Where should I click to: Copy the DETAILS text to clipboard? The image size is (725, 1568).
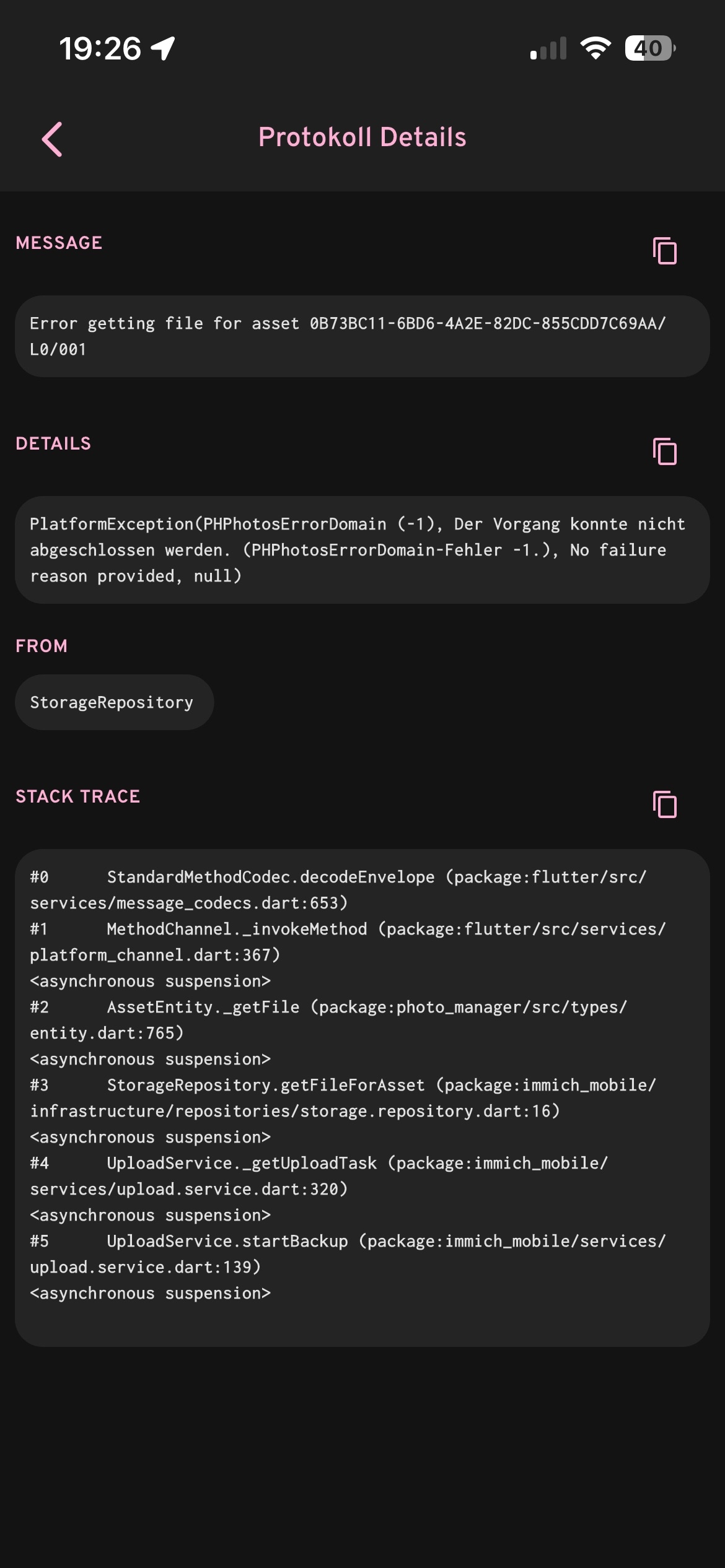click(664, 451)
